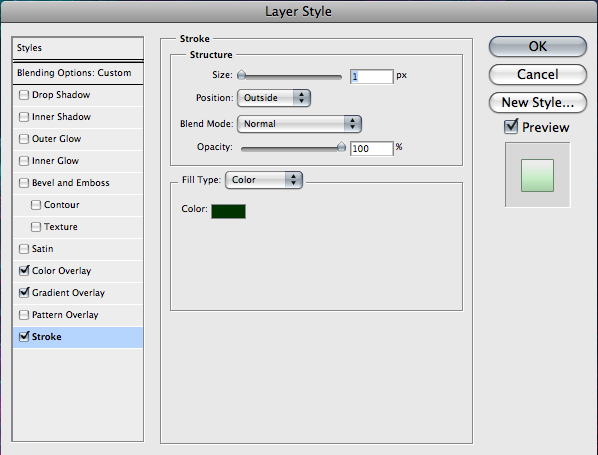598x455 pixels.
Task: Open Bevel and Emboss settings label
Action: 71,183
